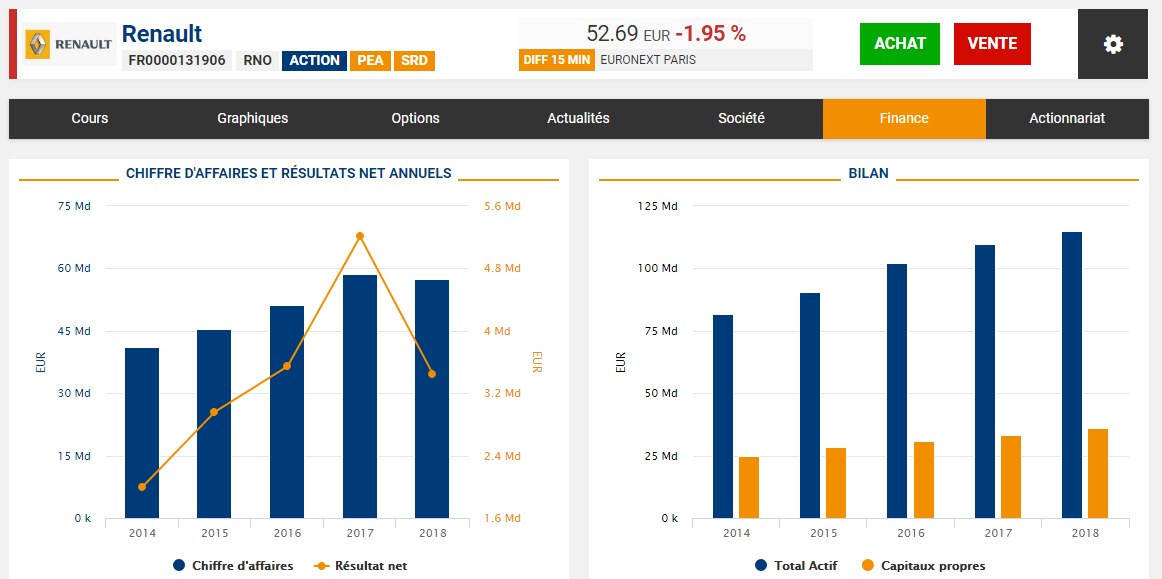The height and width of the screenshot is (579, 1162).
Task: Toggle Capitaux propres legend series
Action: pyautogui.click(x=923, y=566)
